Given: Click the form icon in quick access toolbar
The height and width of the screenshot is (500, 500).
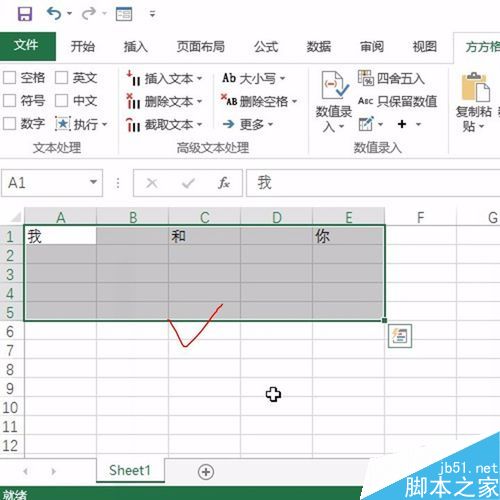Looking at the screenshot, I should tap(124, 14).
